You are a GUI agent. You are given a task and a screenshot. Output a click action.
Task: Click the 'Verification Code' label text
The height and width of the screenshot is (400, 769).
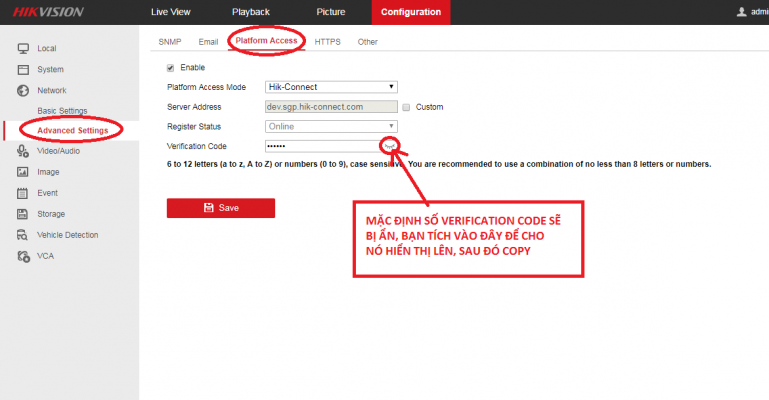pyautogui.click(x=197, y=146)
